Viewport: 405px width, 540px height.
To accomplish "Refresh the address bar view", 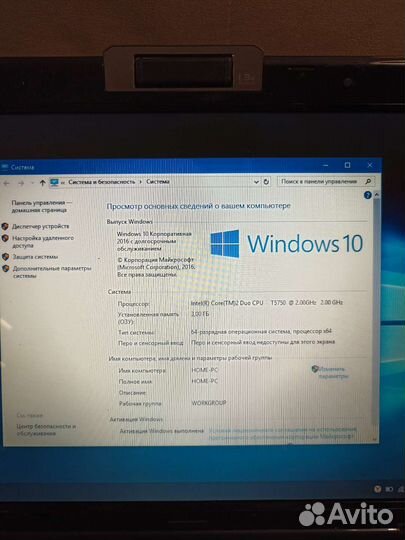I will pos(266,181).
